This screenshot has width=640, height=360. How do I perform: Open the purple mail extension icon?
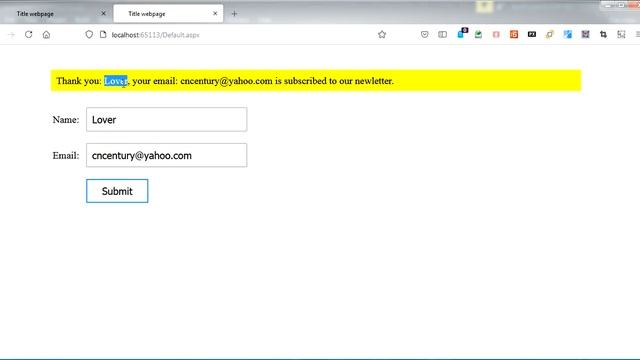pyautogui.click(x=585, y=35)
